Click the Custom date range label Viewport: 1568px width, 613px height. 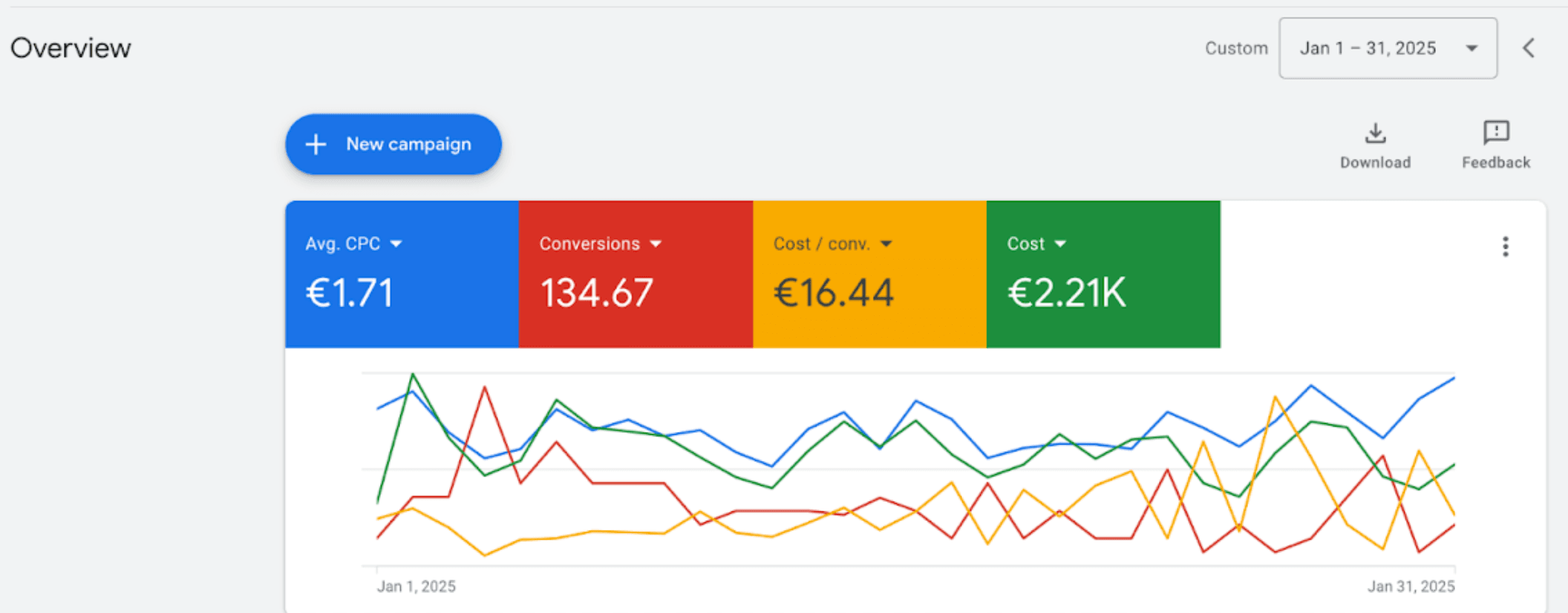click(x=1236, y=48)
